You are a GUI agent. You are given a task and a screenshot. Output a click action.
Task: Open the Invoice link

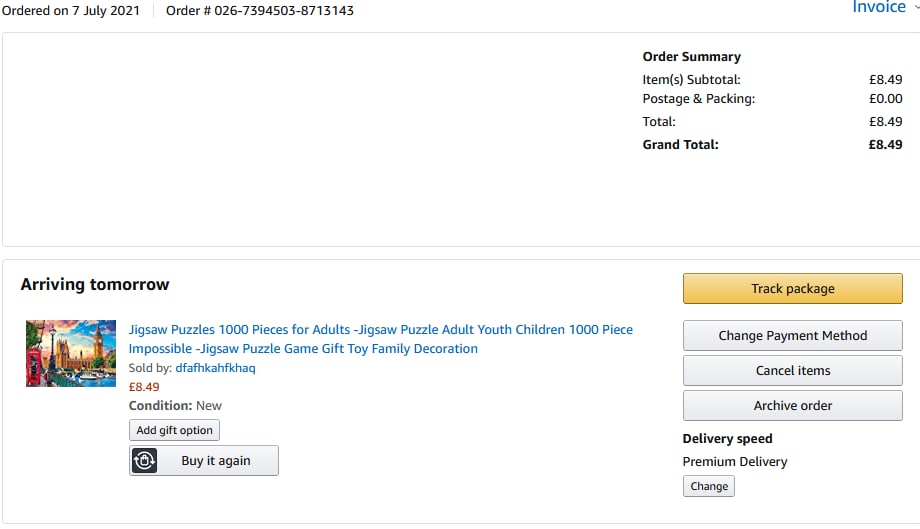[878, 7]
